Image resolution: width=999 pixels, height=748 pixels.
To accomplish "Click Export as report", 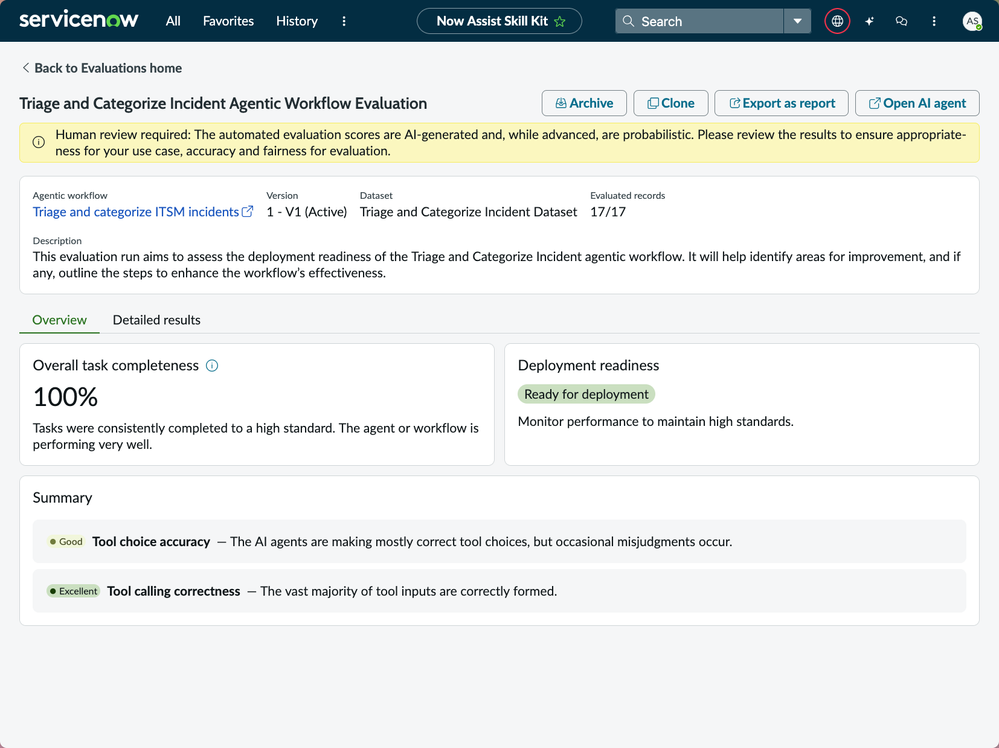I will tap(781, 102).
